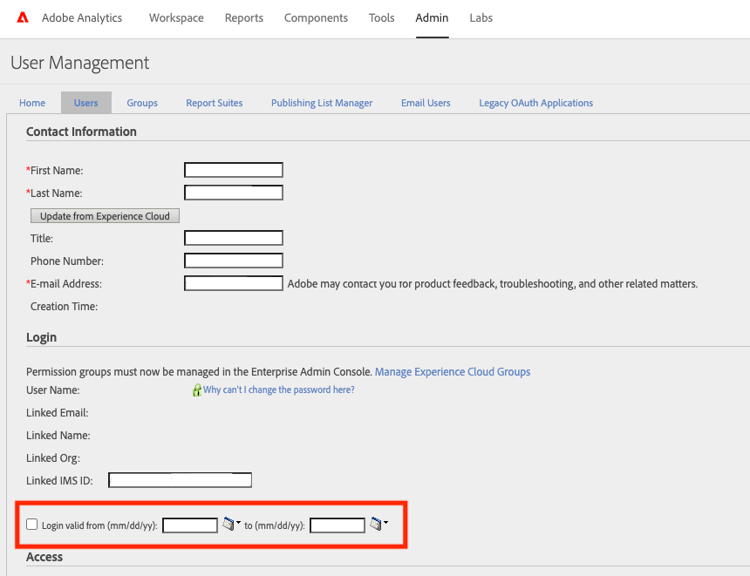The image size is (750, 576).
Task: Open the Legacy OAuth Applications tab
Action: coord(536,103)
